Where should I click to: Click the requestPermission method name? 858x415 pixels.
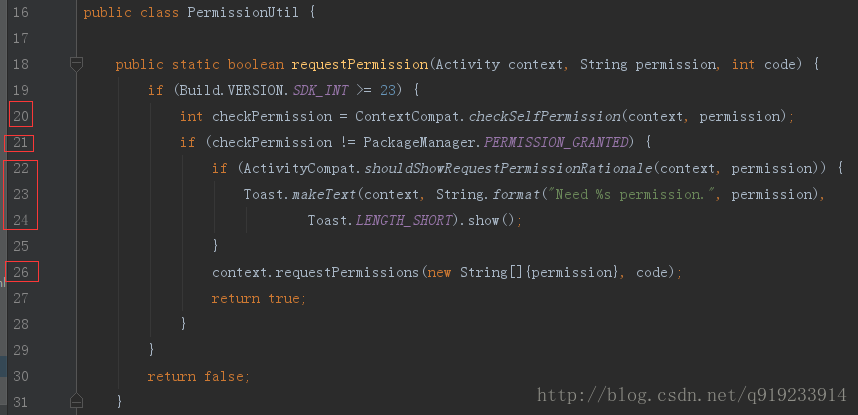click(359, 65)
